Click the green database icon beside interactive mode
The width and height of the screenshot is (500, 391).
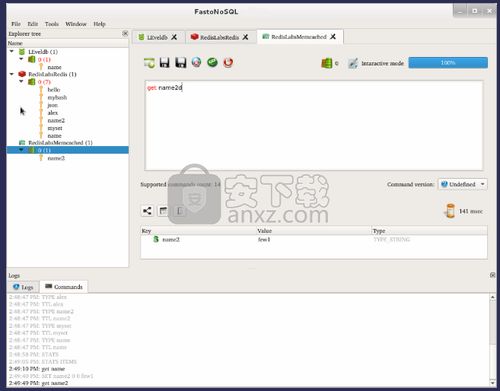pyautogui.click(x=327, y=63)
